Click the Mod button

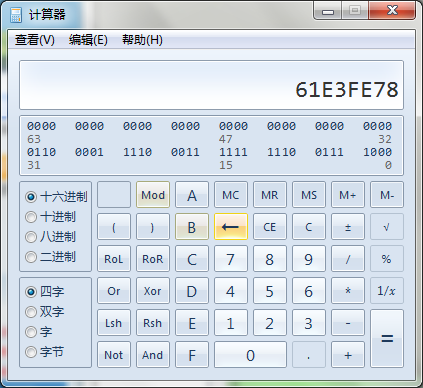point(153,195)
